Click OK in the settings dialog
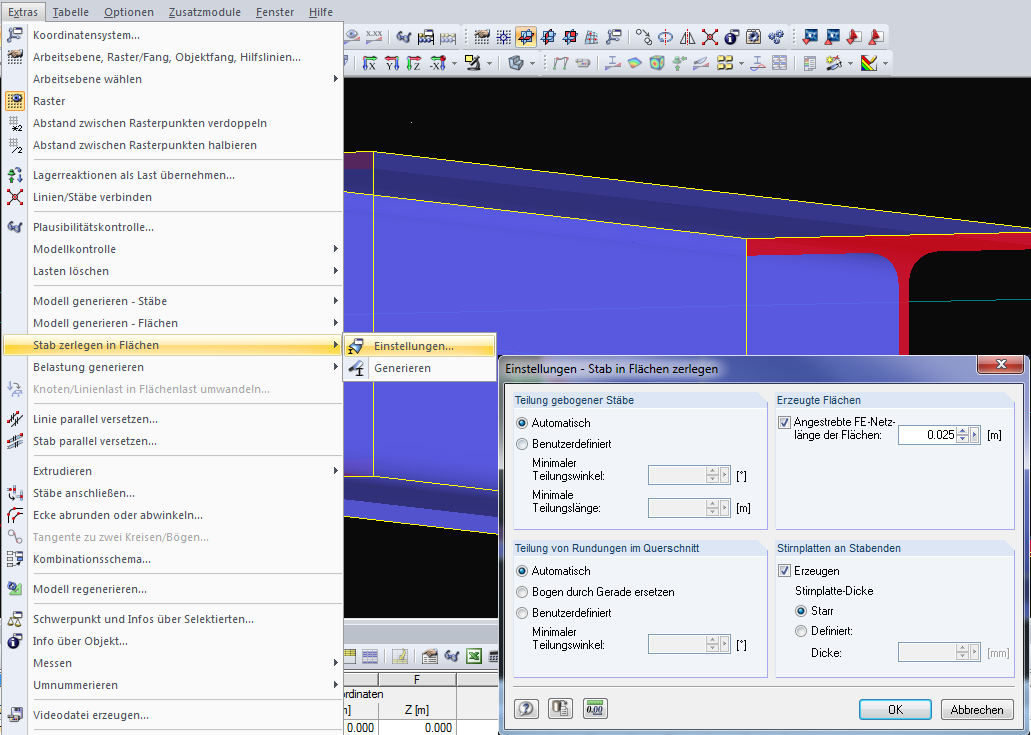Image resolution: width=1031 pixels, height=735 pixels. [x=895, y=709]
